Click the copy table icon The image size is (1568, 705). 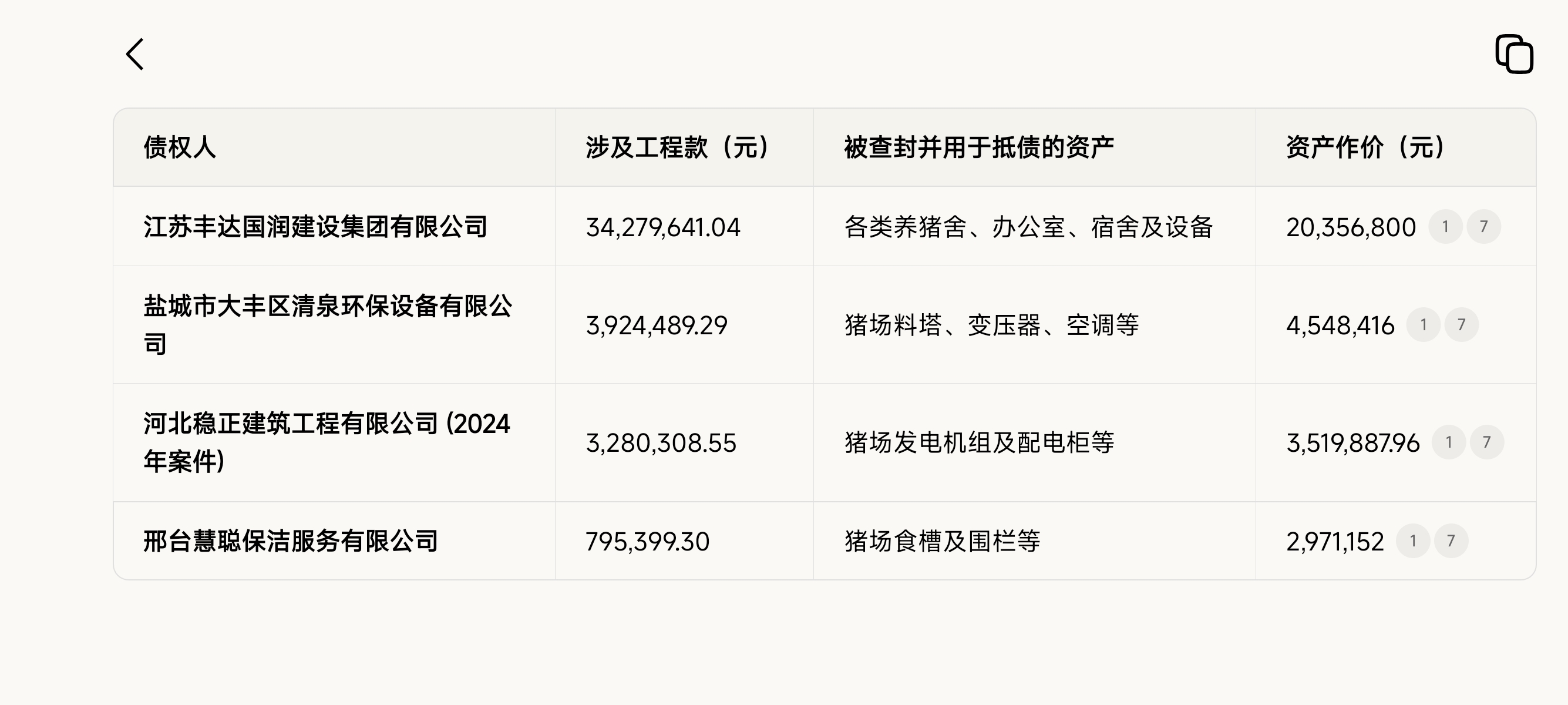pyautogui.click(x=1514, y=54)
